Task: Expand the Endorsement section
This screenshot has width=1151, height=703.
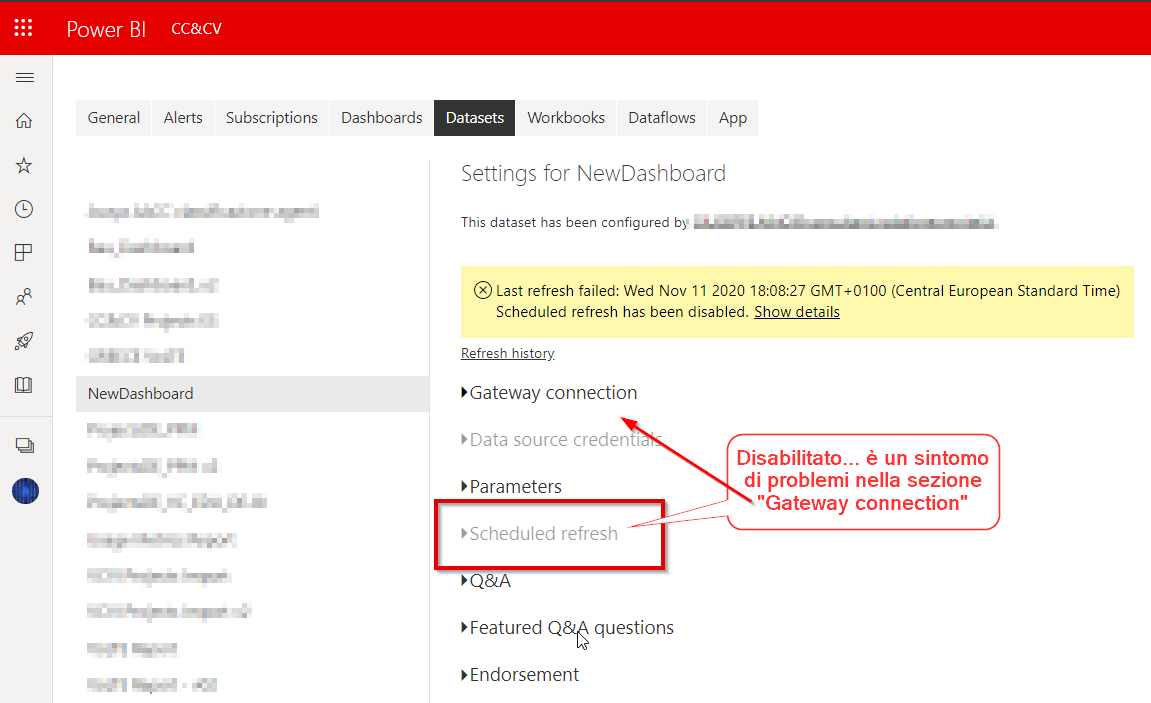Action: pyautogui.click(x=523, y=674)
